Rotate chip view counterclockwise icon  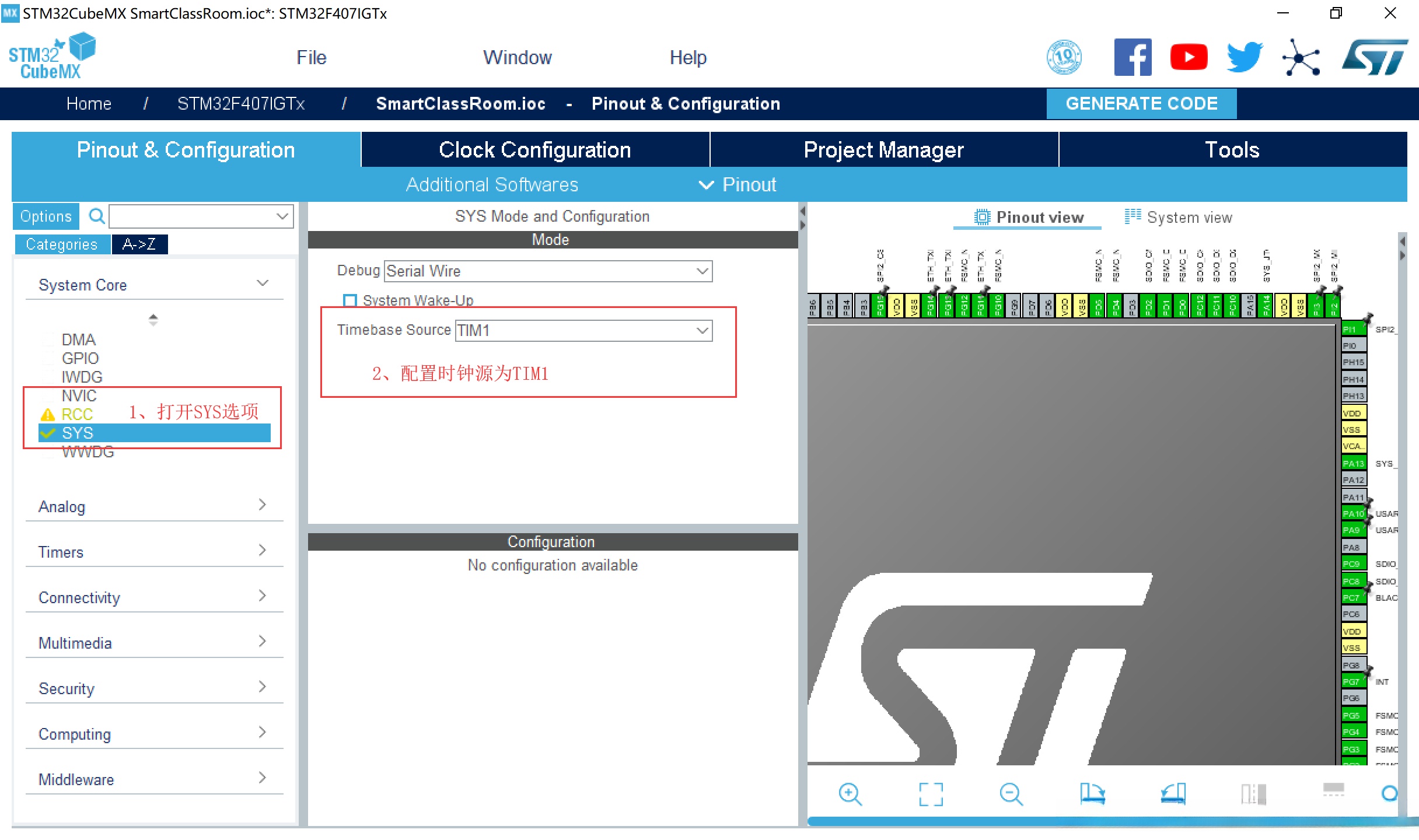[1173, 793]
